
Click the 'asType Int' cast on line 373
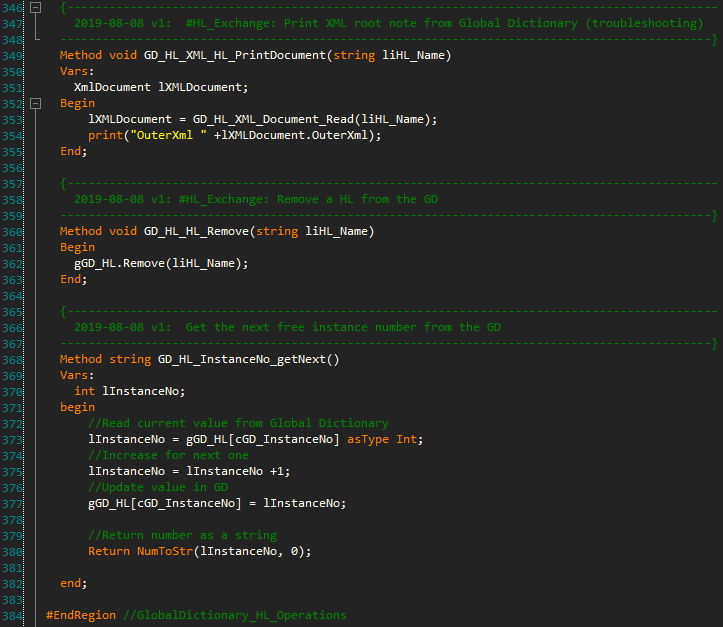(x=382, y=439)
